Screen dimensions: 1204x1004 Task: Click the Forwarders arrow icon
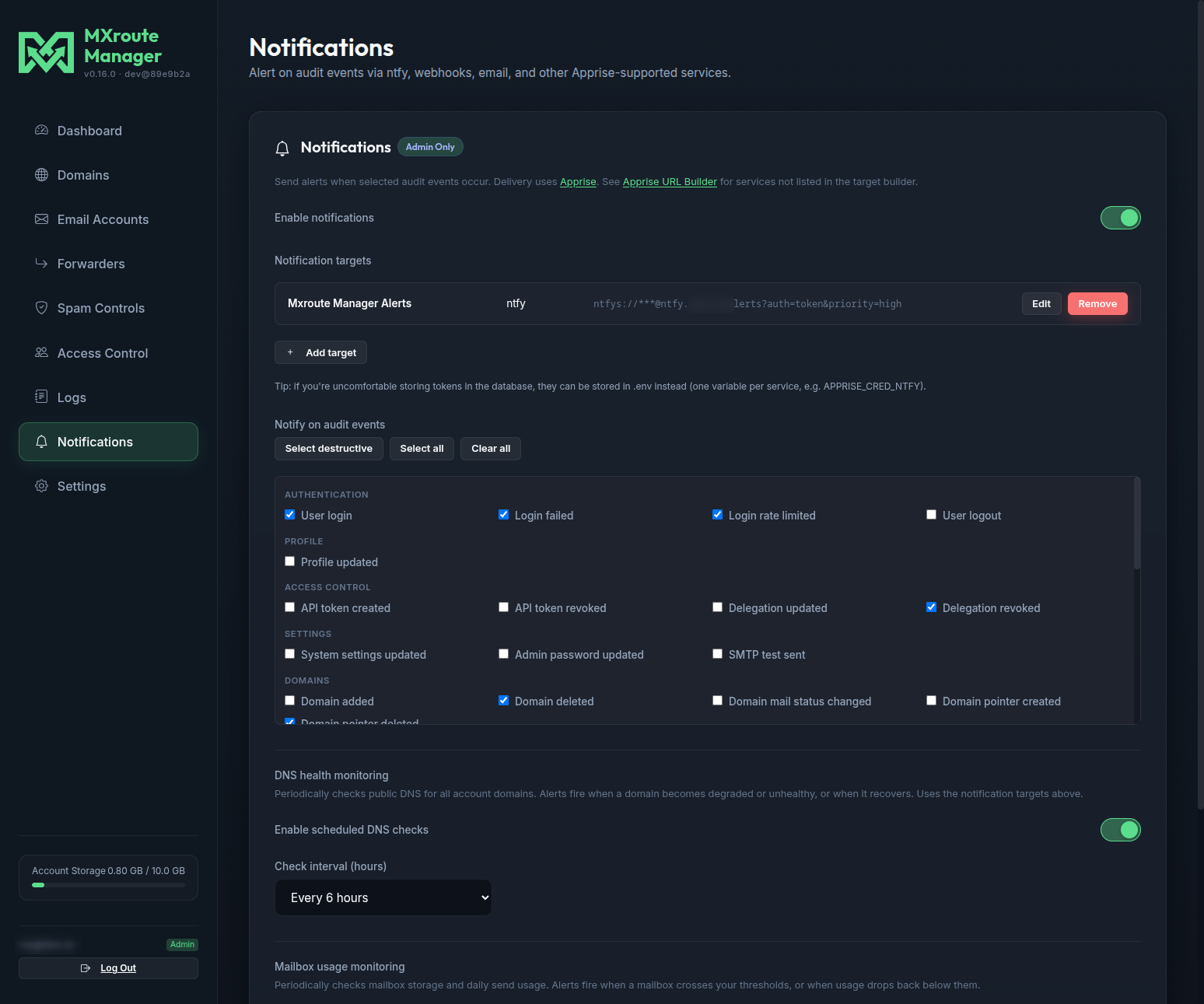[x=41, y=263]
